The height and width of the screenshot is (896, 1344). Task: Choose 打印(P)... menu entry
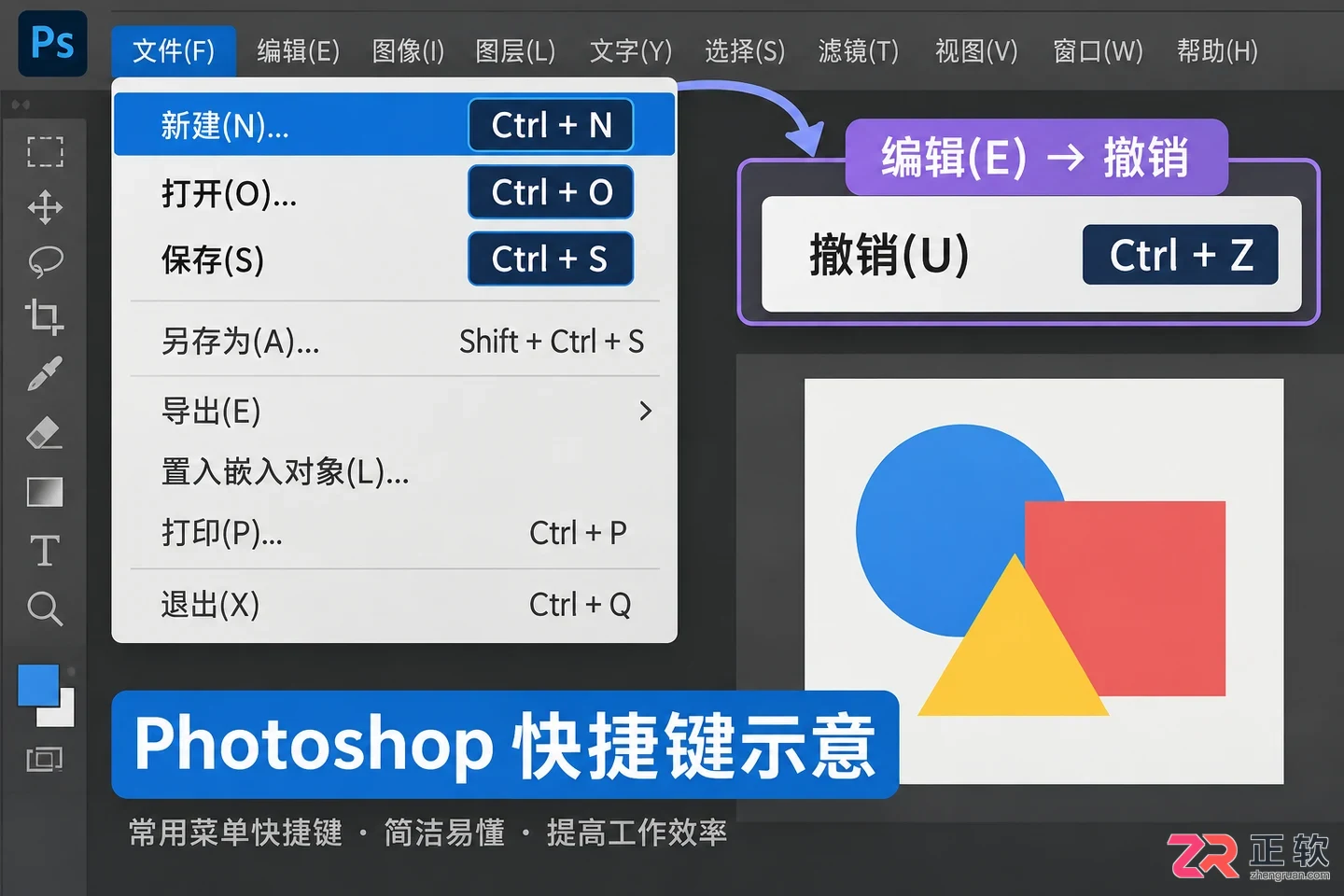394,533
